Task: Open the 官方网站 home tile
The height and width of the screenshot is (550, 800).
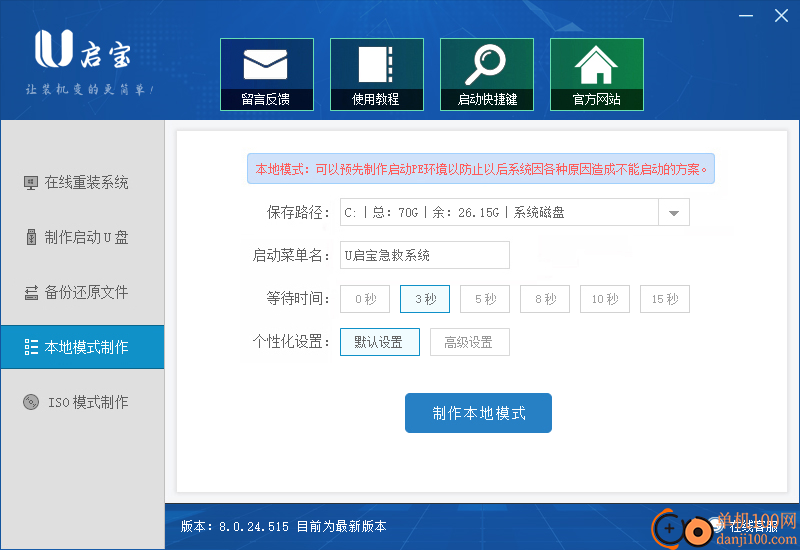Action: (596, 74)
